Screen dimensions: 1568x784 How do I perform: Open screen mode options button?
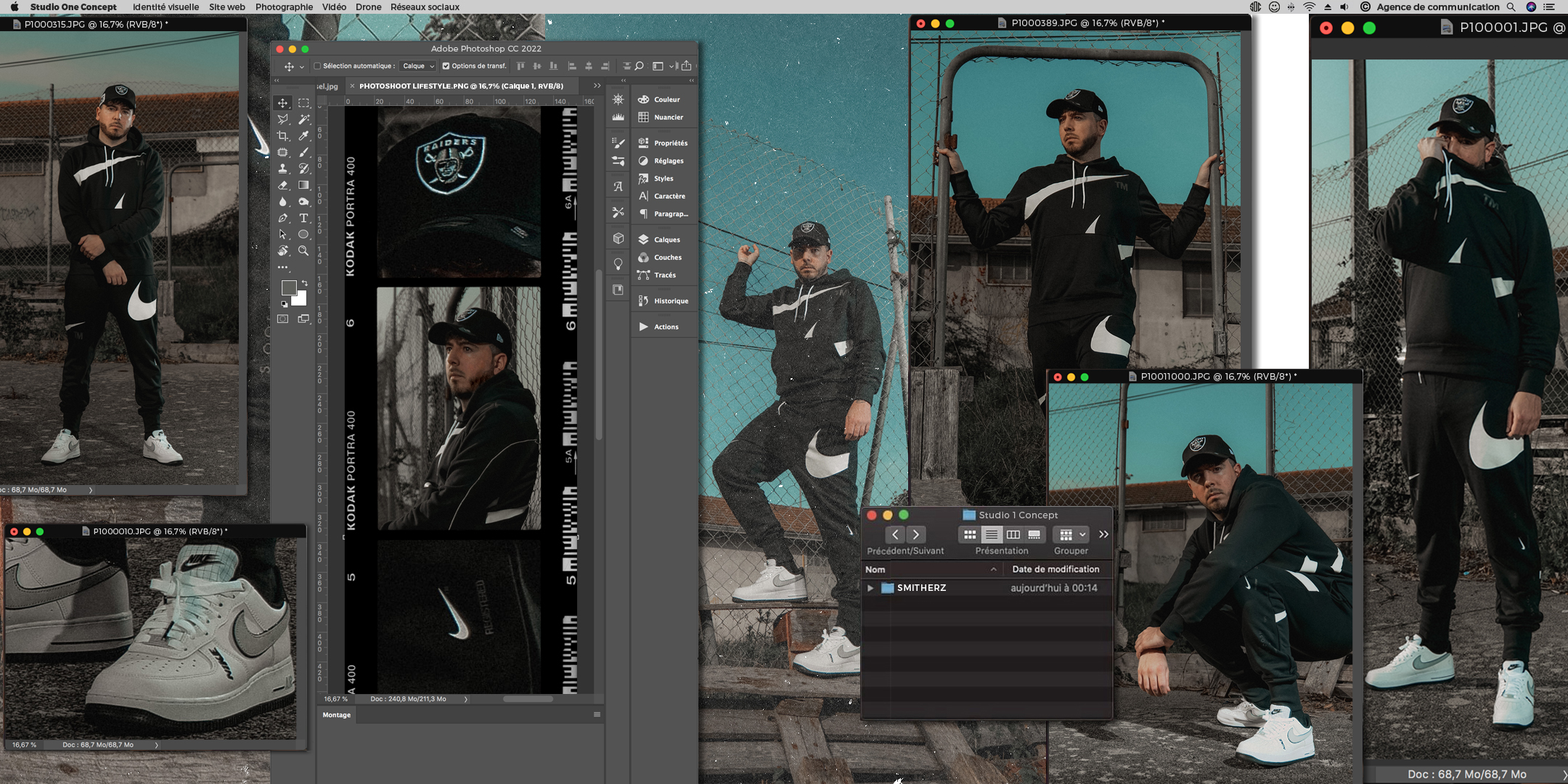point(303,319)
